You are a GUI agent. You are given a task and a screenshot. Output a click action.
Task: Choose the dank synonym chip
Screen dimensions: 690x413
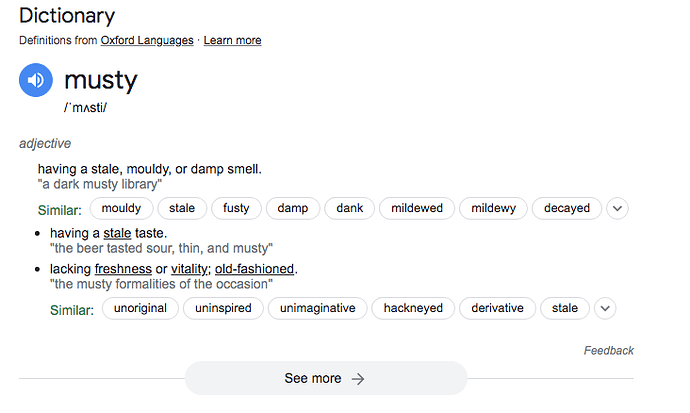349,208
